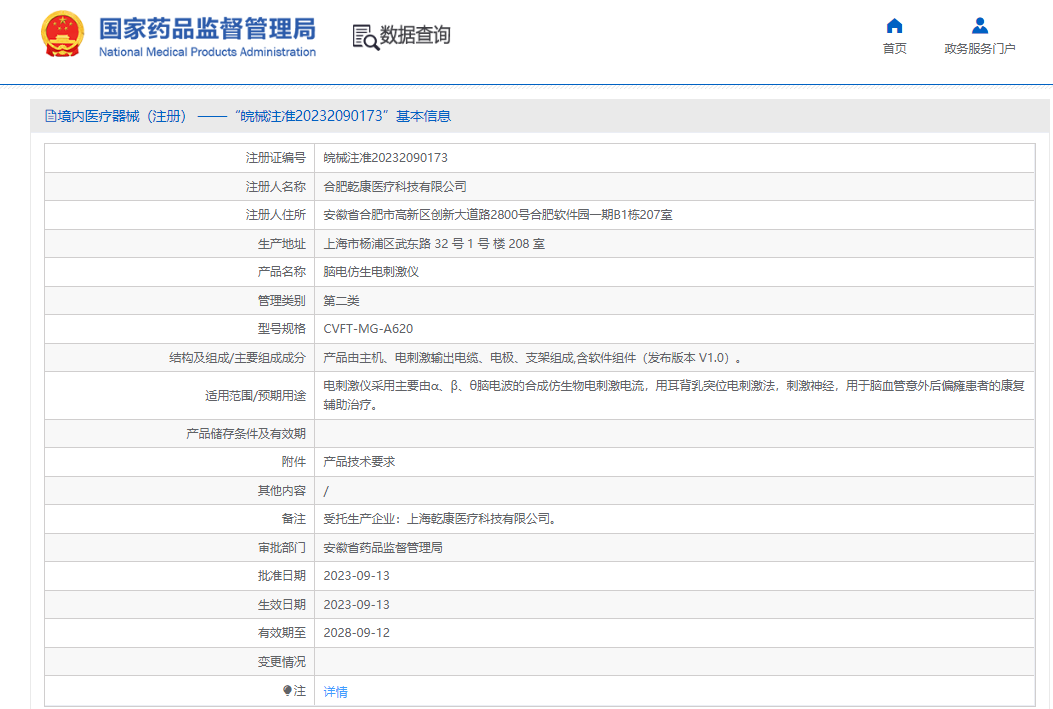Open 政务服务门户 text link
The width and height of the screenshot is (1053, 709).
click(980, 48)
